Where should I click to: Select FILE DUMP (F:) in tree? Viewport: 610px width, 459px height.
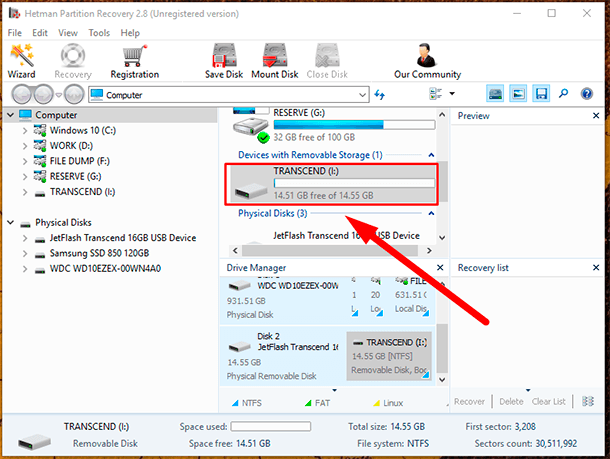(x=80, y=161)
